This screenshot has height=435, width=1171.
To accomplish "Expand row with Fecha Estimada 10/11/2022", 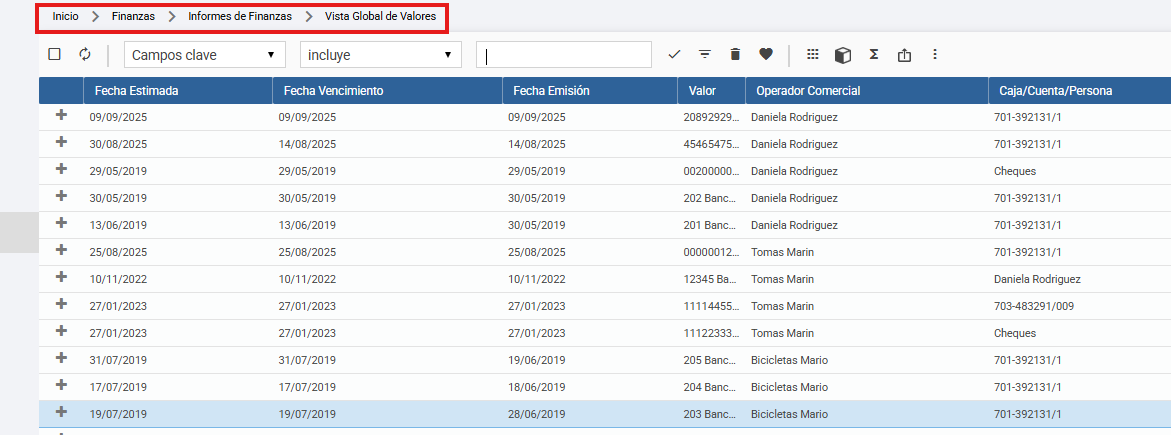I will 61,277.
